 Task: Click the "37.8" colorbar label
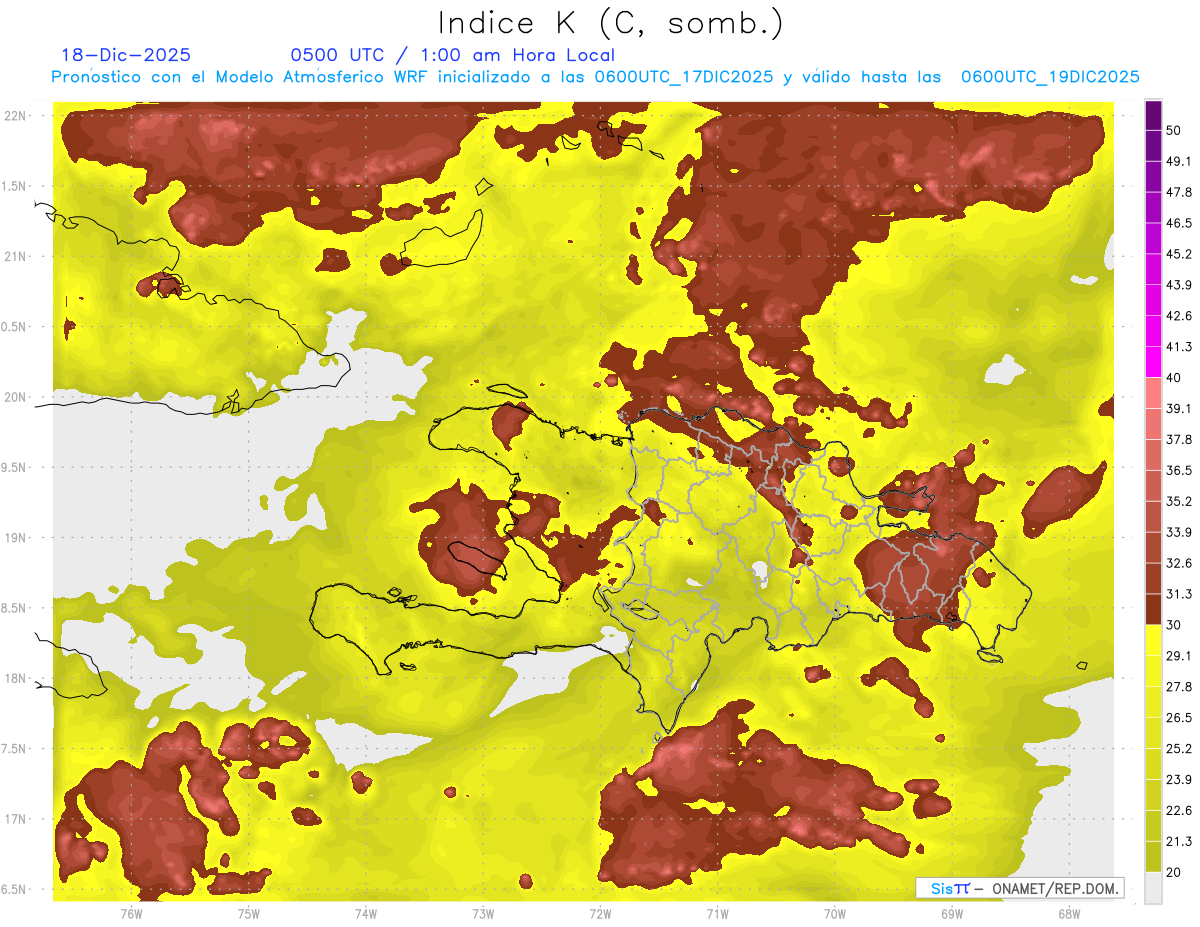[x=1179, y=440]
